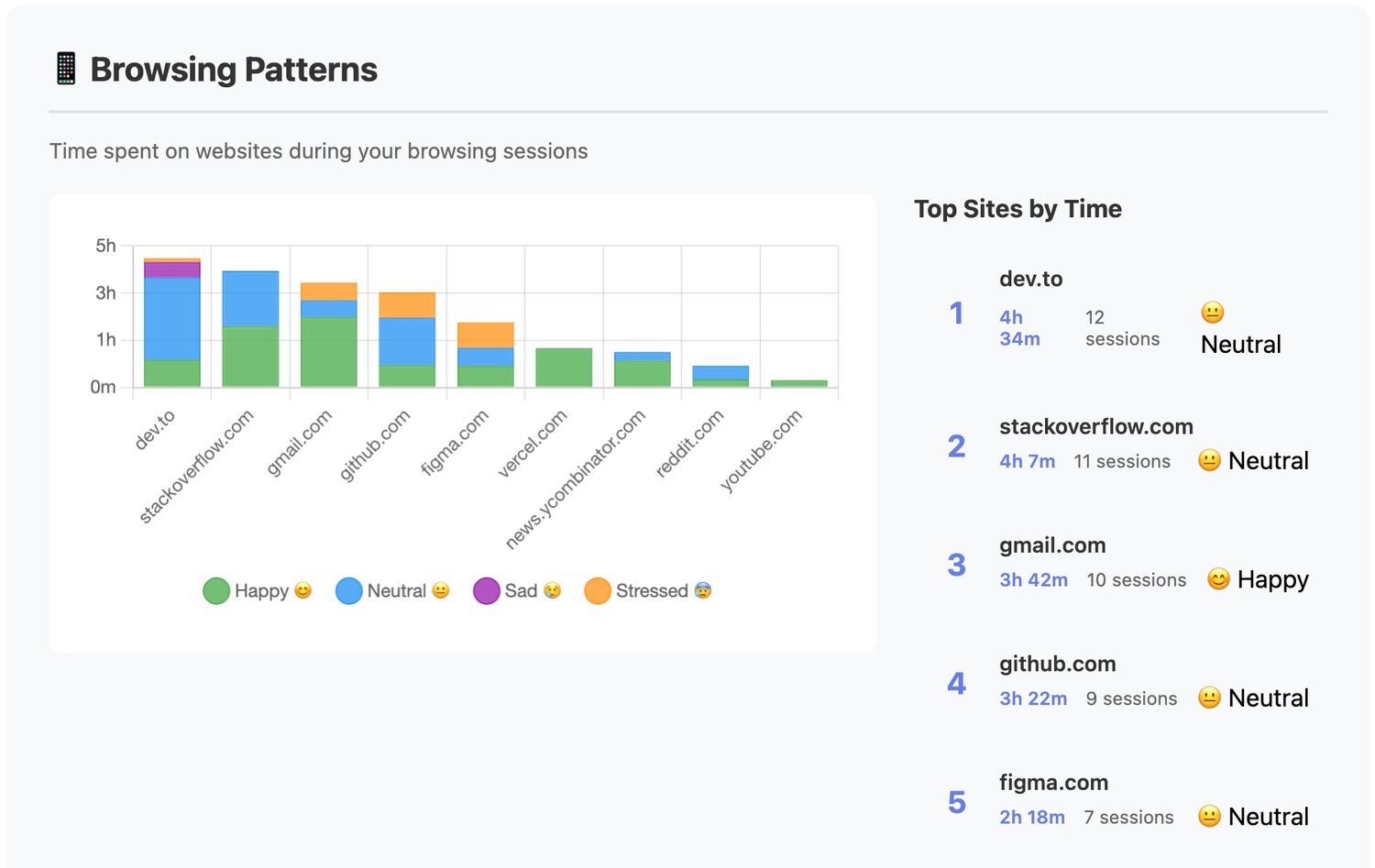Click the neutral emoji next to stackoverflow.com
1375x868 pixels.
coord(1209,460)
